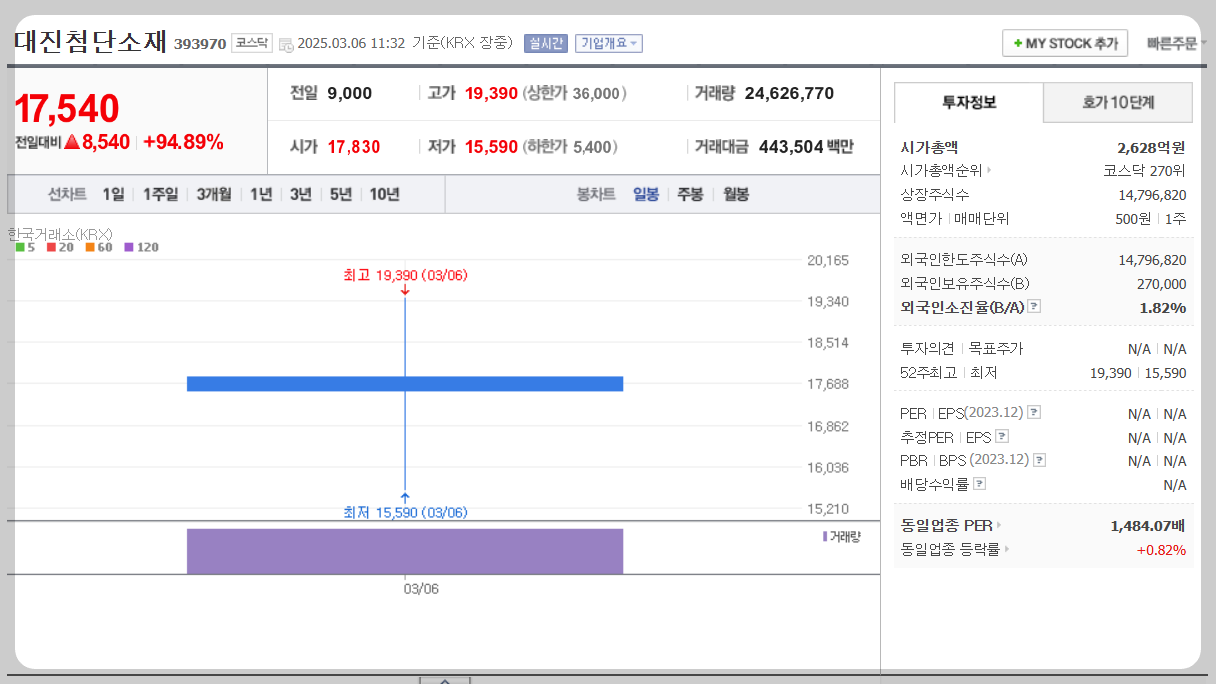The height and width of the screenshot is (684, 1216).
Task: Click the 최고 19,390 marker on the chart
Action: pyautogui.click(x=405, y=276)
